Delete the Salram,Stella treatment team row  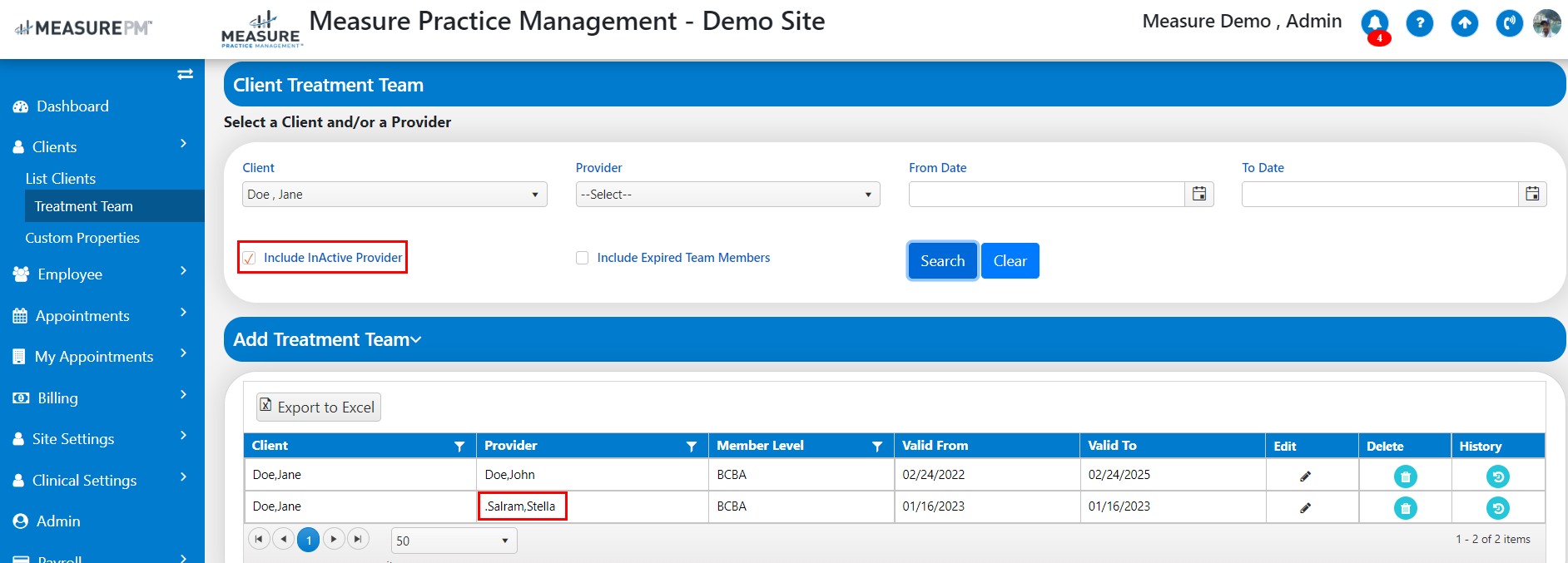point(1406,508)
